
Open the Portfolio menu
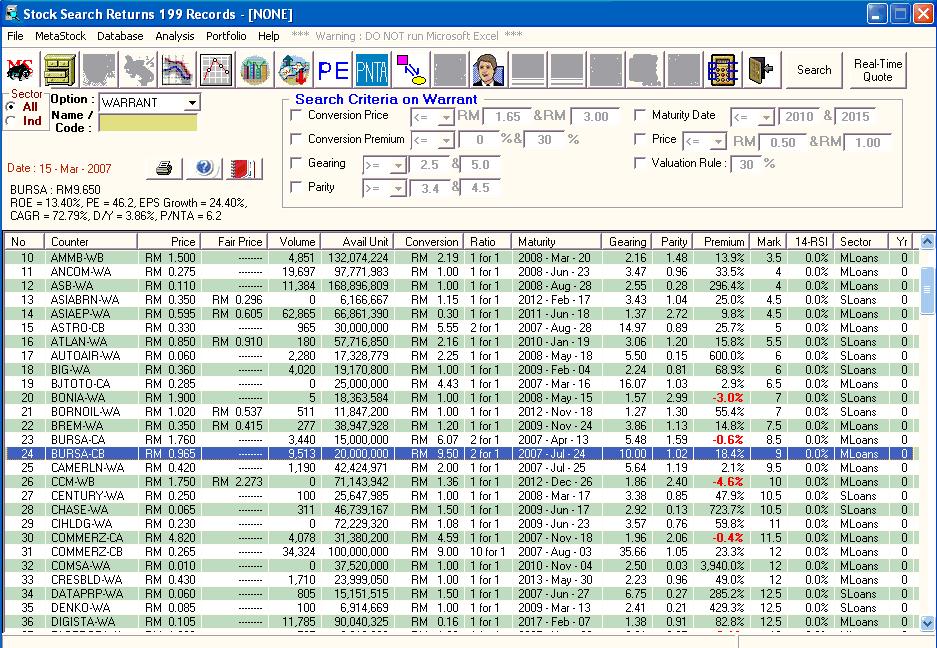tap(226, 36)
